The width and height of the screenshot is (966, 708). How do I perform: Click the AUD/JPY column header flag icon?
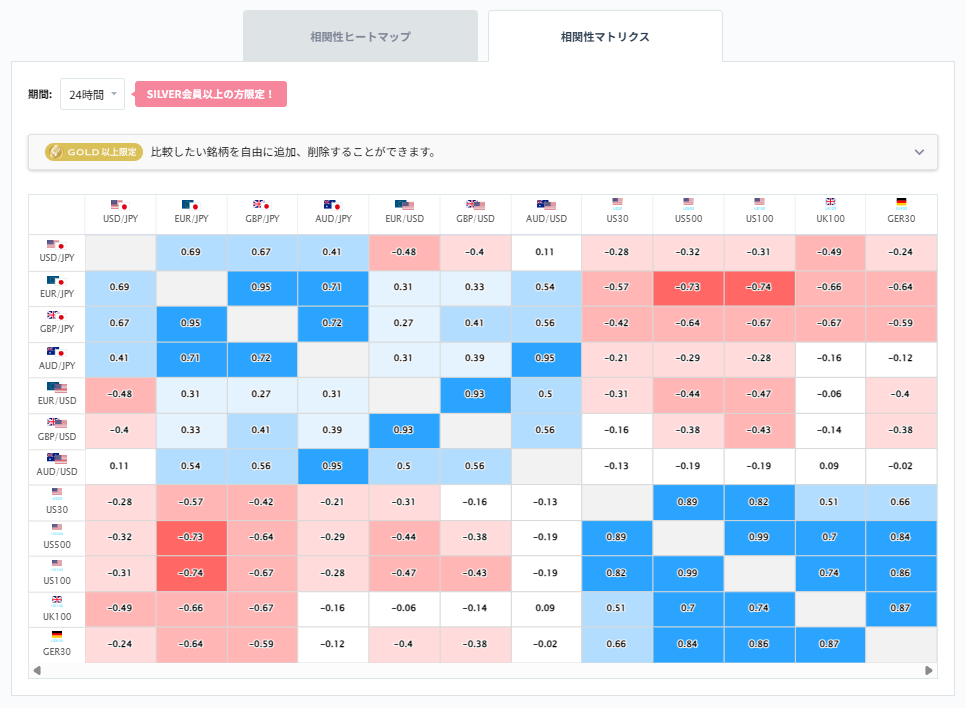(x=333, y=205)
